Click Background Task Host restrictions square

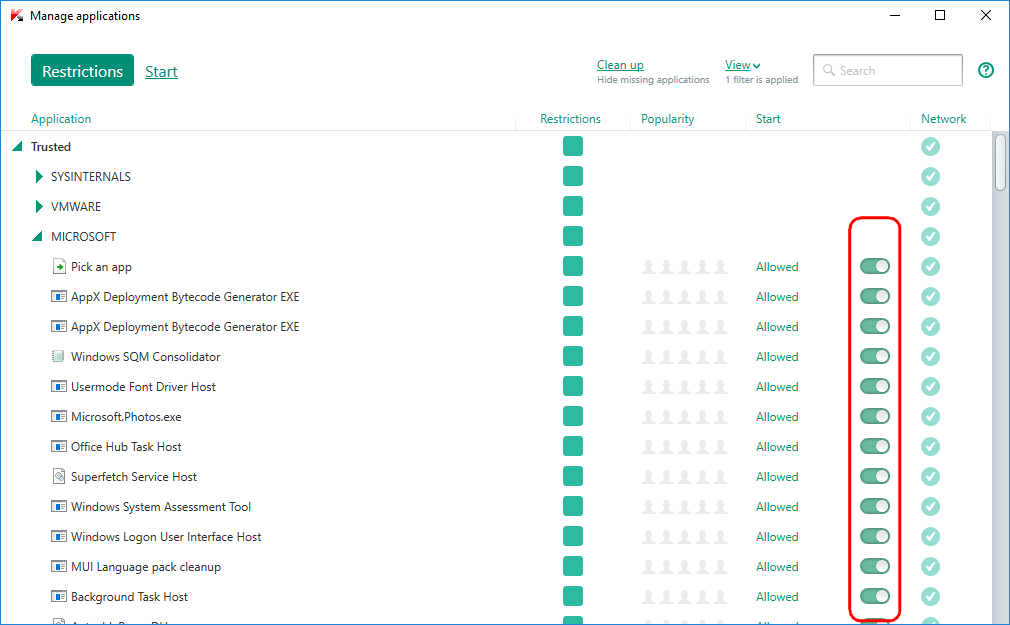573,597
